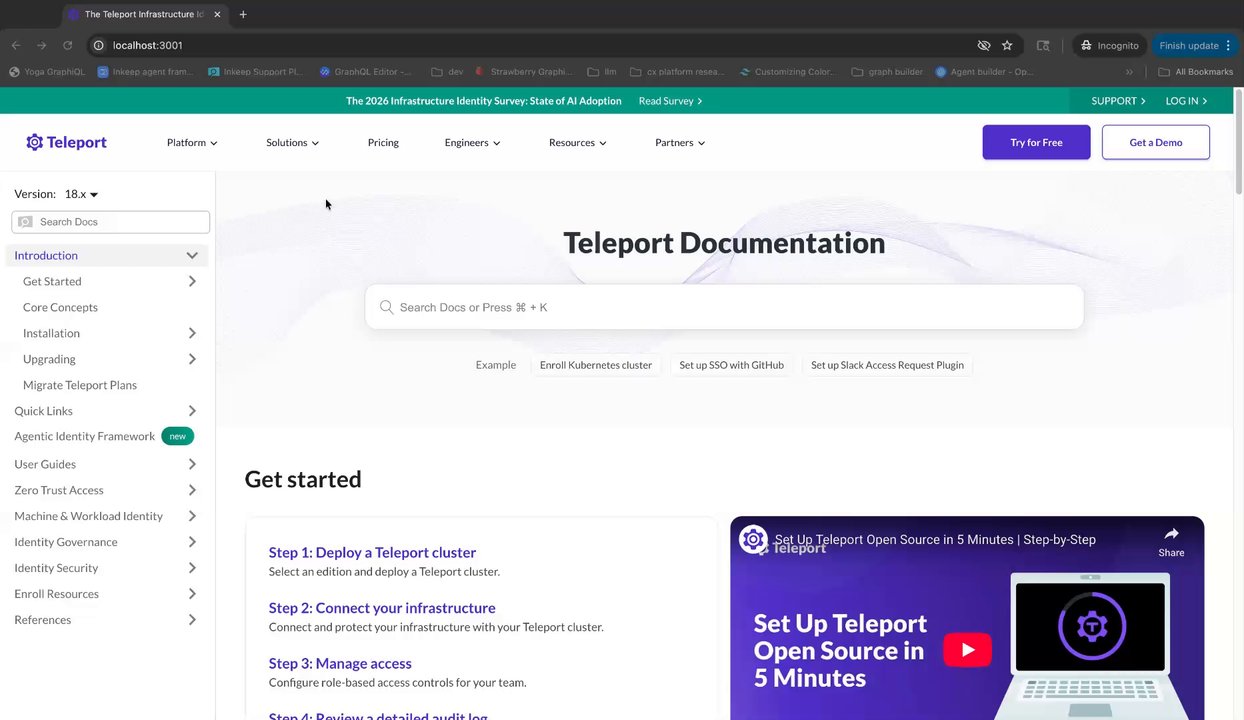Expand Enroll Resources in sidebar
Viewport: 1244px width, 720px height.
pyautogui.click(x=192, y=594)
